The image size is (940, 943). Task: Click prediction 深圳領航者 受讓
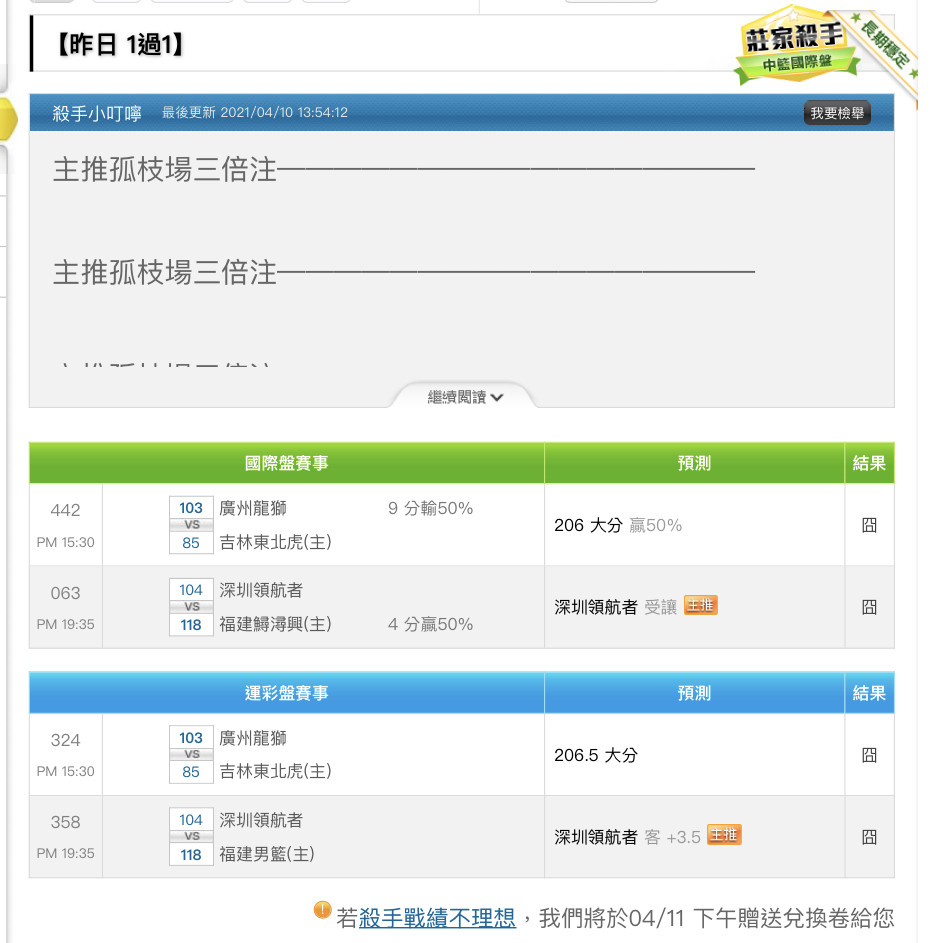point(615,607)
